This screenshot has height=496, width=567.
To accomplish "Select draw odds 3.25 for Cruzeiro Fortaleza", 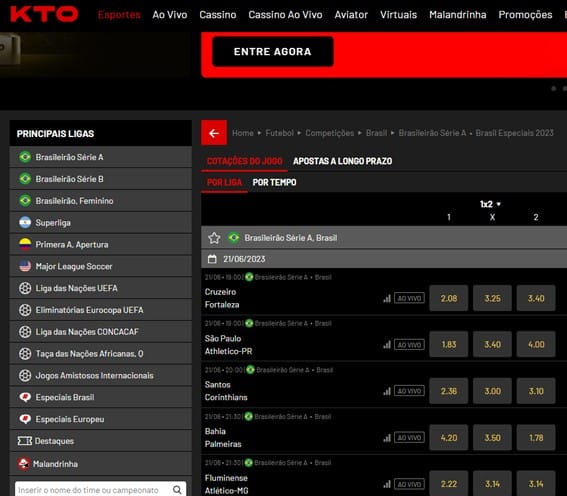I will coord(493,298).
